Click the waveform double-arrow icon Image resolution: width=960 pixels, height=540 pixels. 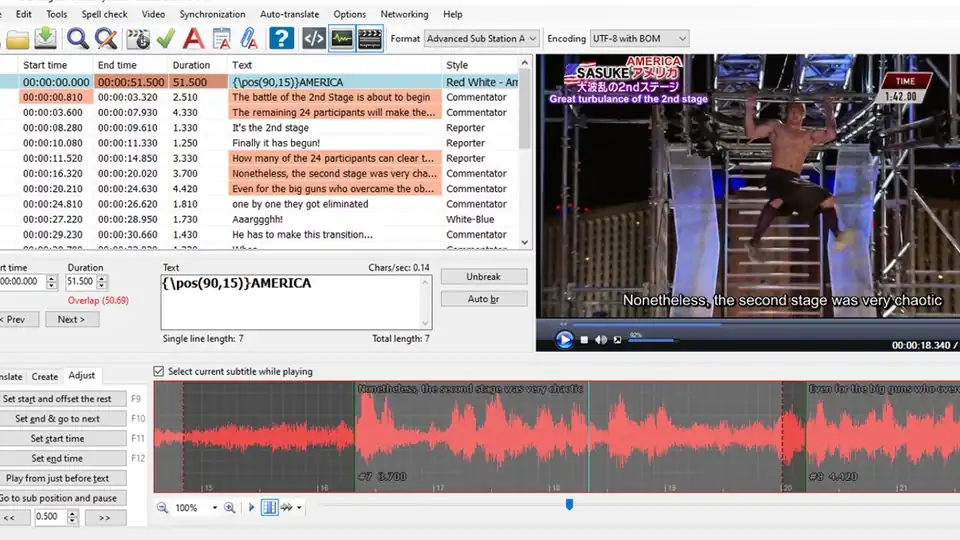(287, 508)
